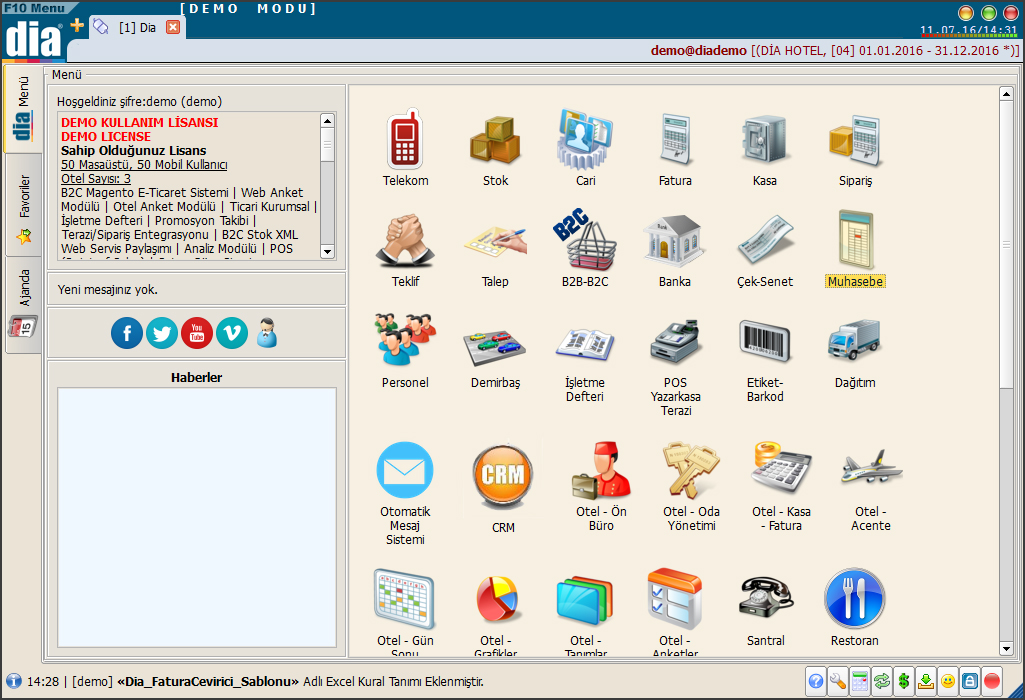The width and height of the screenshot is (1025, 700).
Task: Open settings via the wrench icon
Action: click(837, 682)
